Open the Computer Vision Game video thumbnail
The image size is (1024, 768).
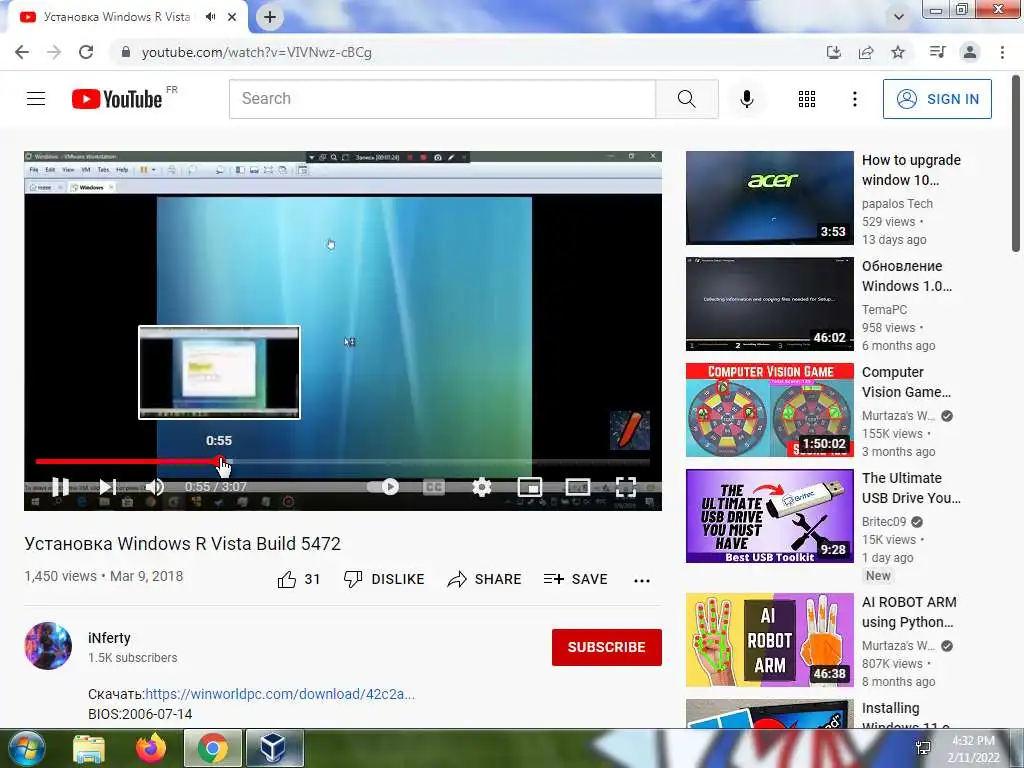pos(769,409)
